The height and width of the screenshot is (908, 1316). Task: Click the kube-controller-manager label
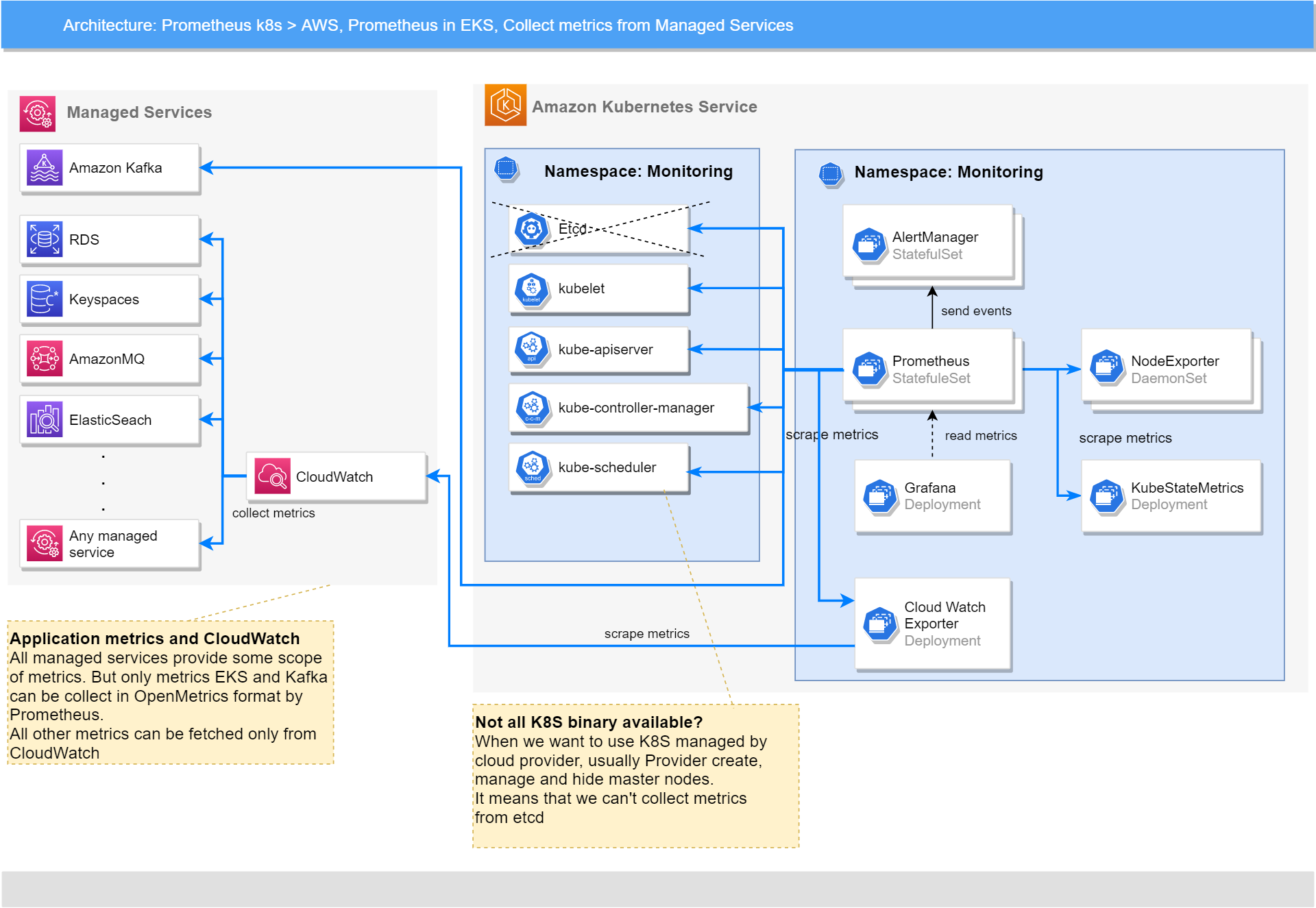click(636, 408)
